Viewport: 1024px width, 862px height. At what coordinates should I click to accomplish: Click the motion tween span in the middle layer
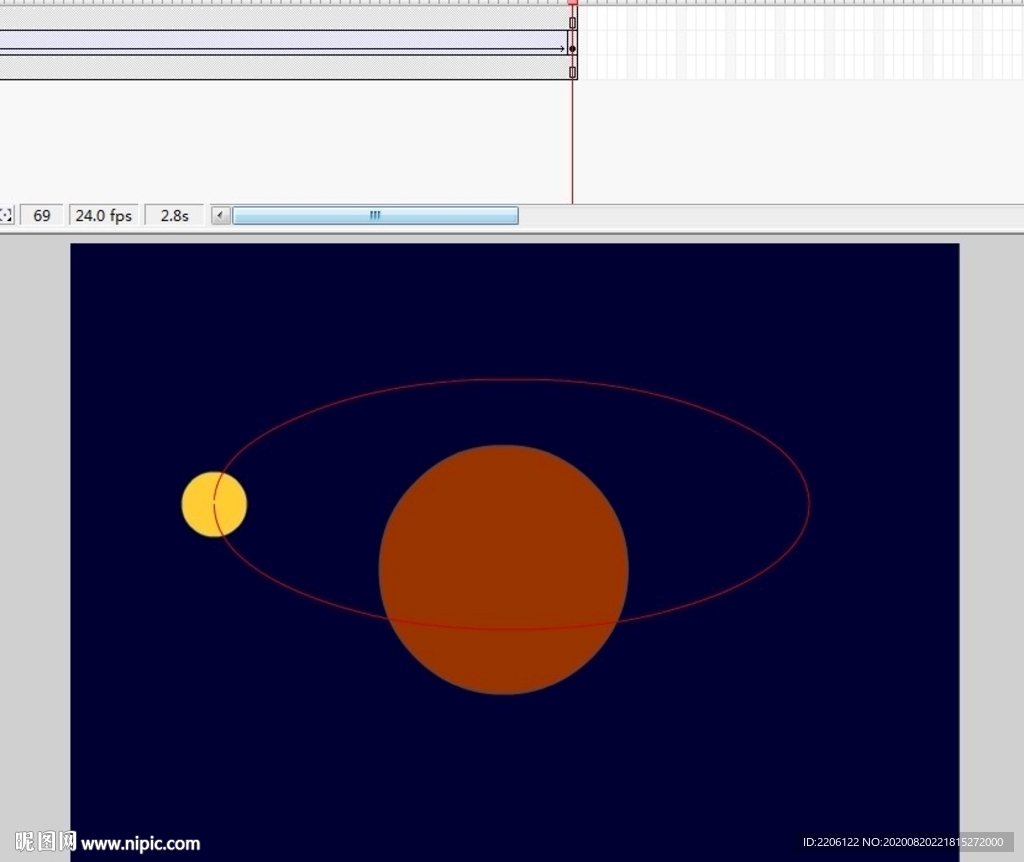[x=283, y=43]
